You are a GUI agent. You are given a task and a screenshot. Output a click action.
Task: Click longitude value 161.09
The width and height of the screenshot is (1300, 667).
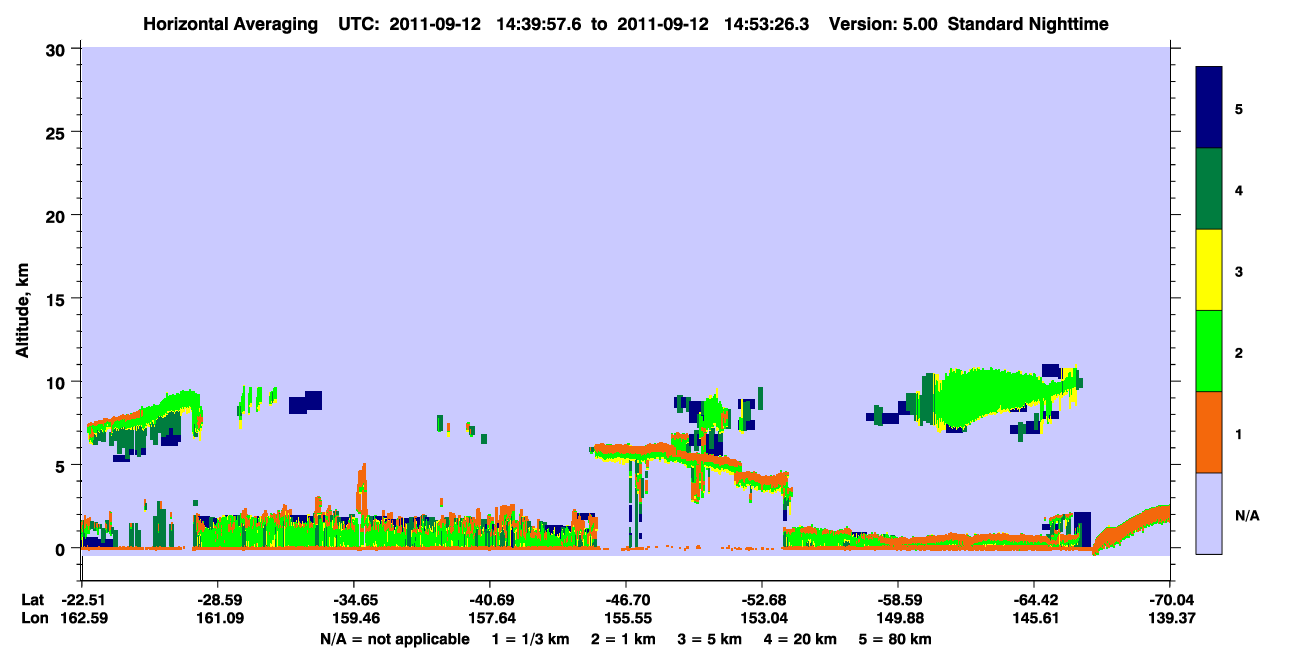point(218,618)
